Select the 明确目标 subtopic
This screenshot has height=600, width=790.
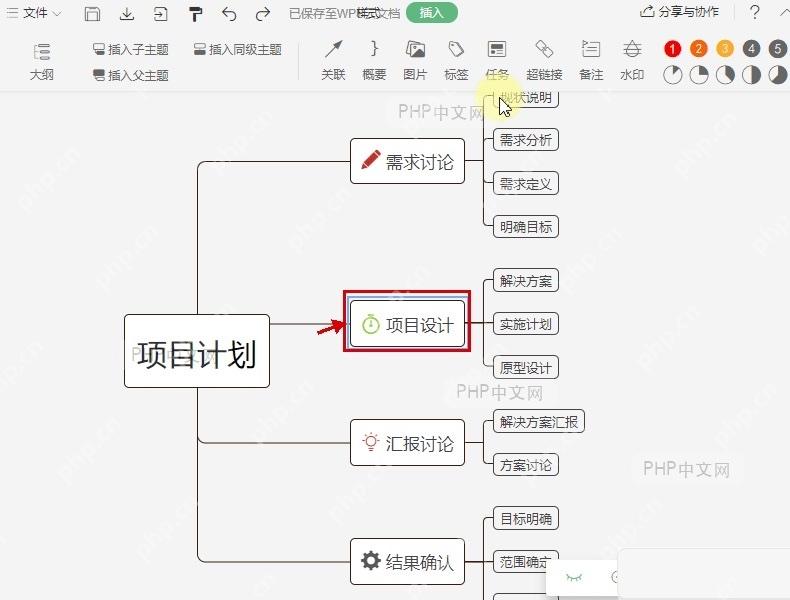pyautogui.click(x=525, y=227)
